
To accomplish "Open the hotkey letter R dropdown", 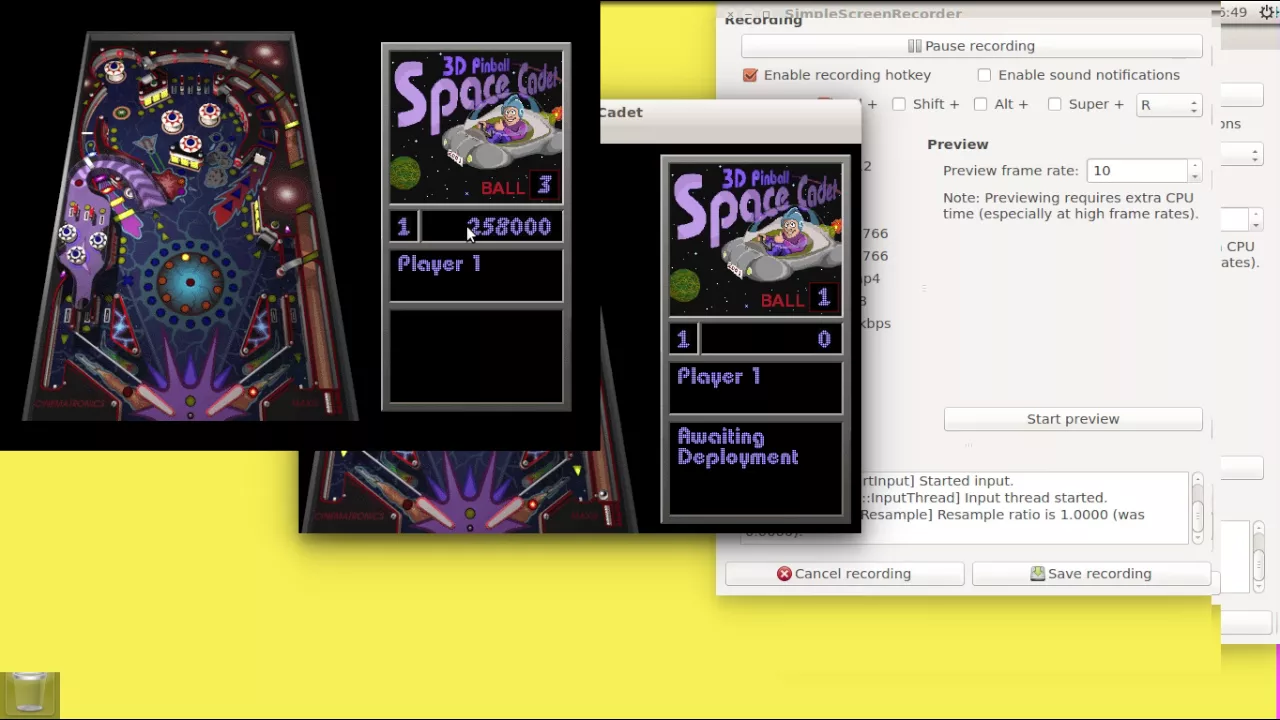I will 1168,105.
